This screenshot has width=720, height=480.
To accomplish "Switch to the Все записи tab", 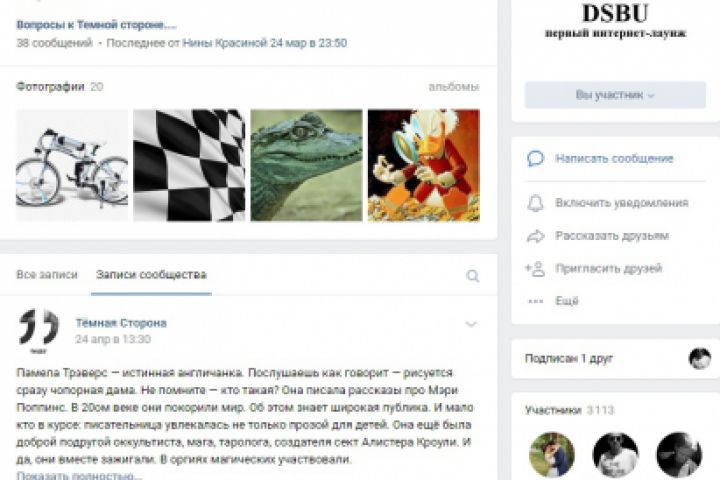I will [x=47, y=275].
